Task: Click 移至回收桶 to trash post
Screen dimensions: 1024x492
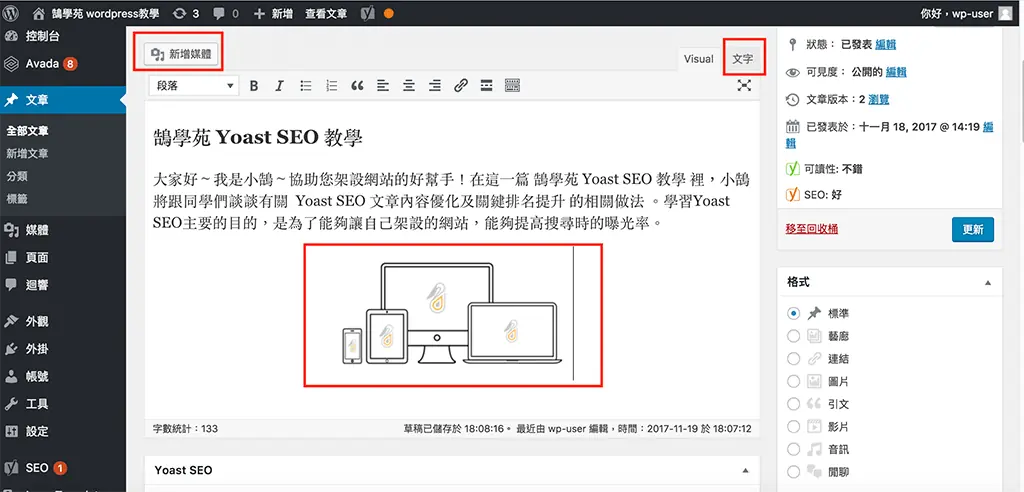Action: (x=812, y=229)
